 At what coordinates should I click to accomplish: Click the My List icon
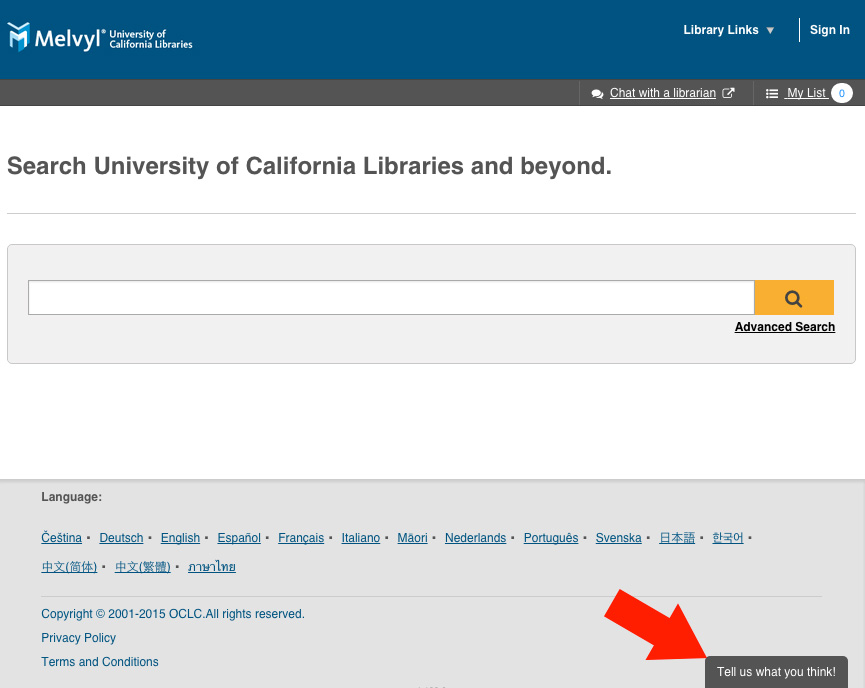(x=772, y=93)
